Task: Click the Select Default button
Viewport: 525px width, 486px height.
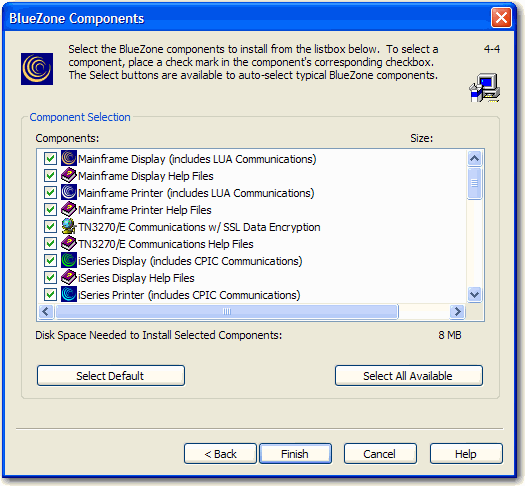Action: click(111, 376)
